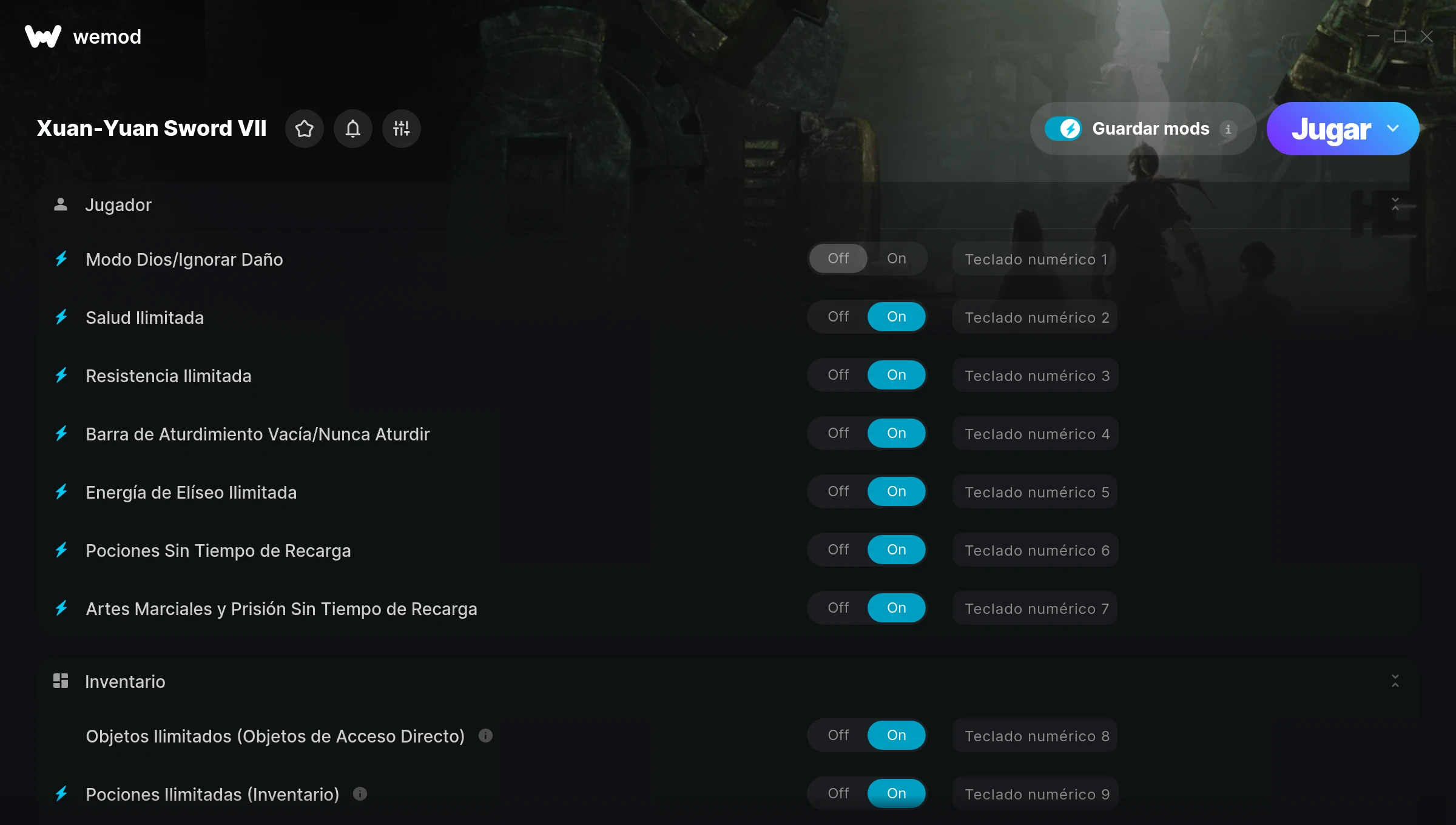The height and width of the screenshot is (825, 1456).
Task: Change hotkey Teclado numérico 3
Action: (x=1035, y=375)
